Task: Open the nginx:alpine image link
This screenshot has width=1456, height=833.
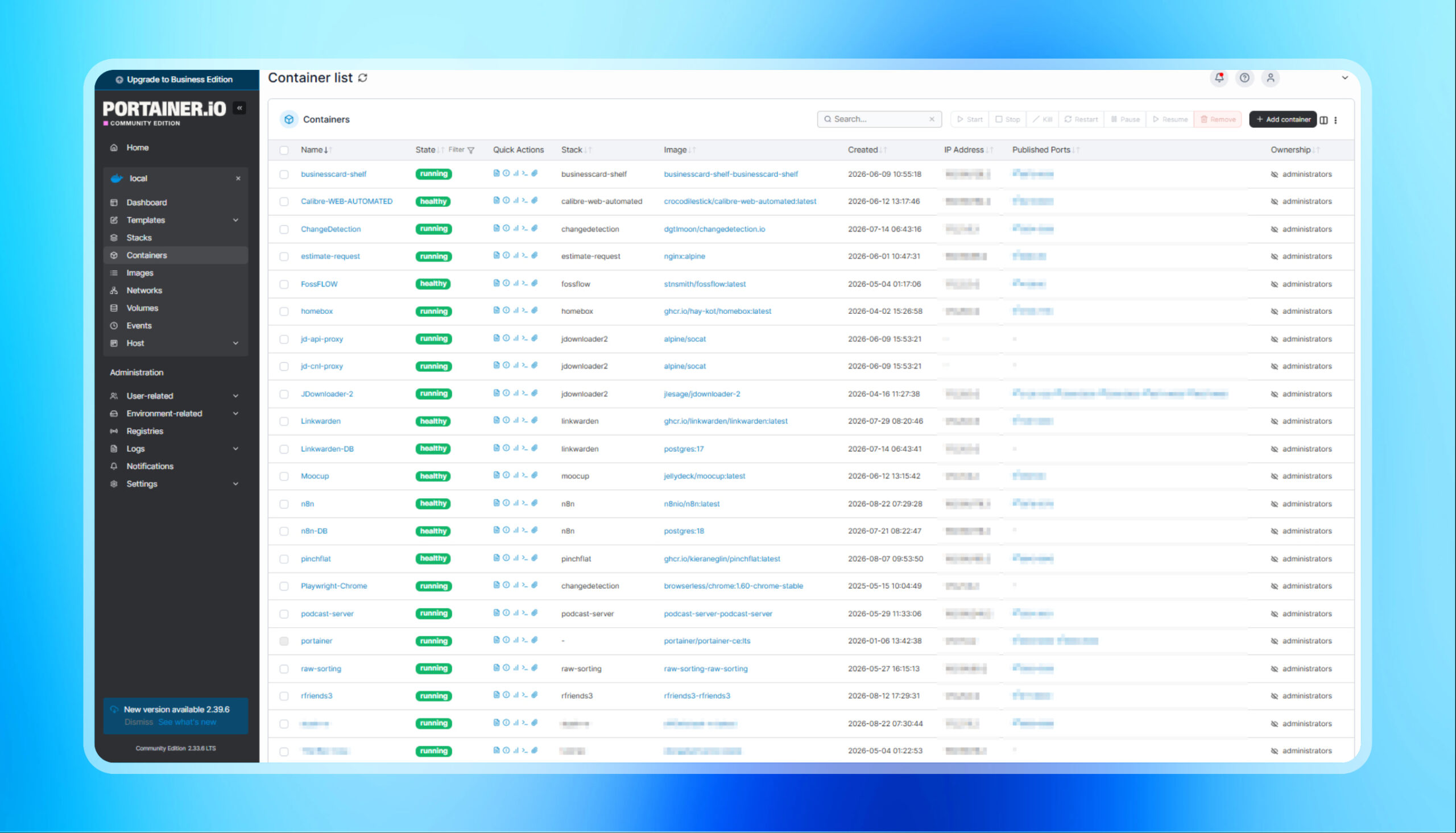Action: pyautogui.click(x=684, y=256)
